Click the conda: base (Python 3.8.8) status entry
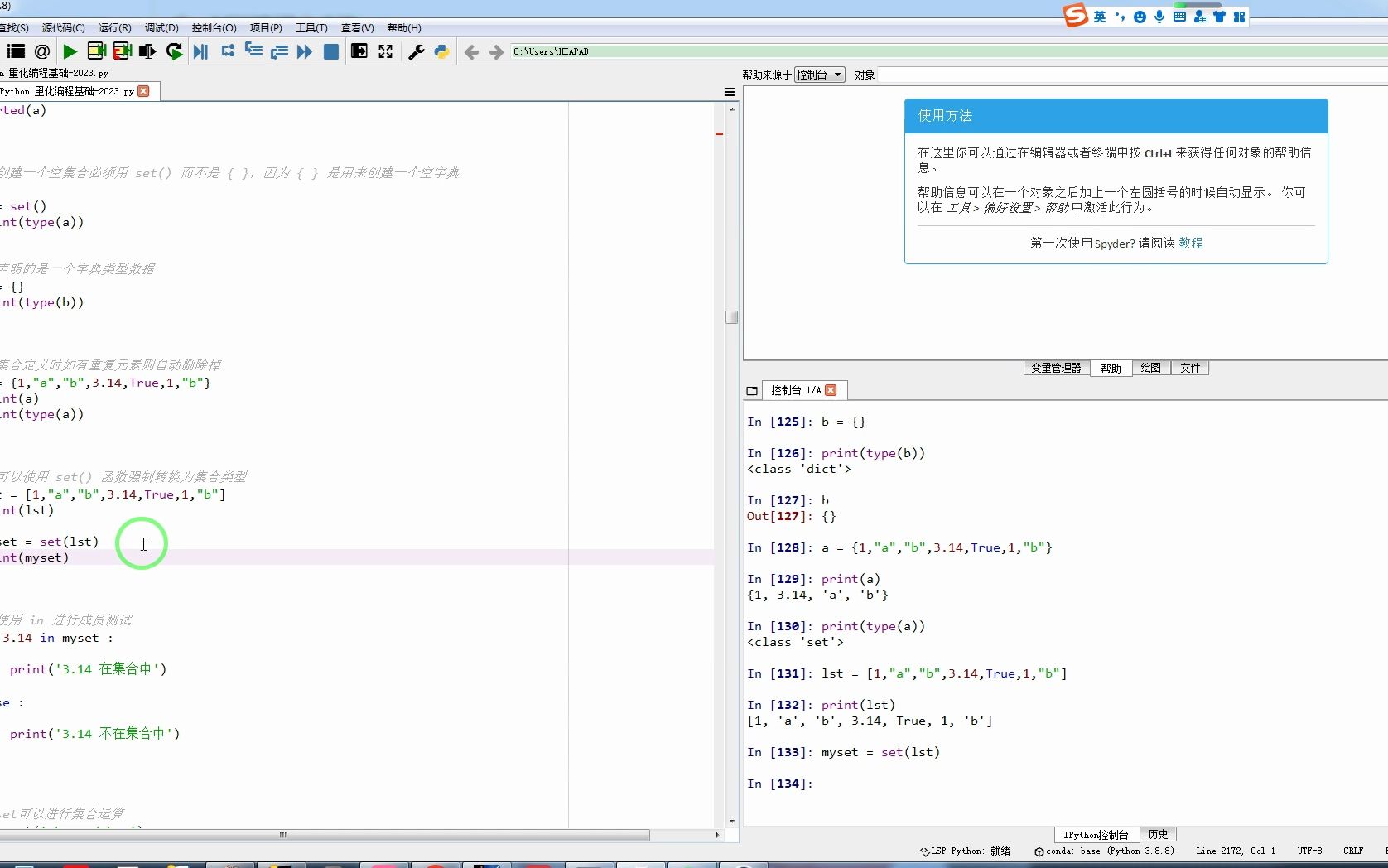The width and height of the screenshot is (1388, 868). (x=1104, y=851)
